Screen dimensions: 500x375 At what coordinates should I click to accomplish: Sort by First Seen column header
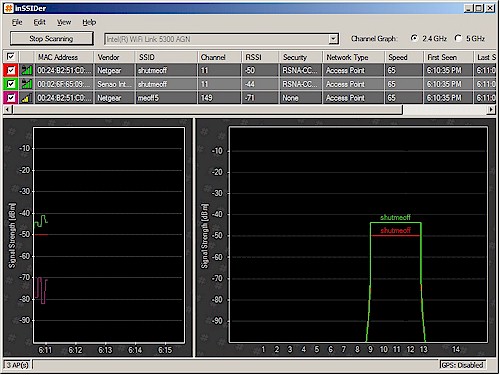tap(448, 57)
